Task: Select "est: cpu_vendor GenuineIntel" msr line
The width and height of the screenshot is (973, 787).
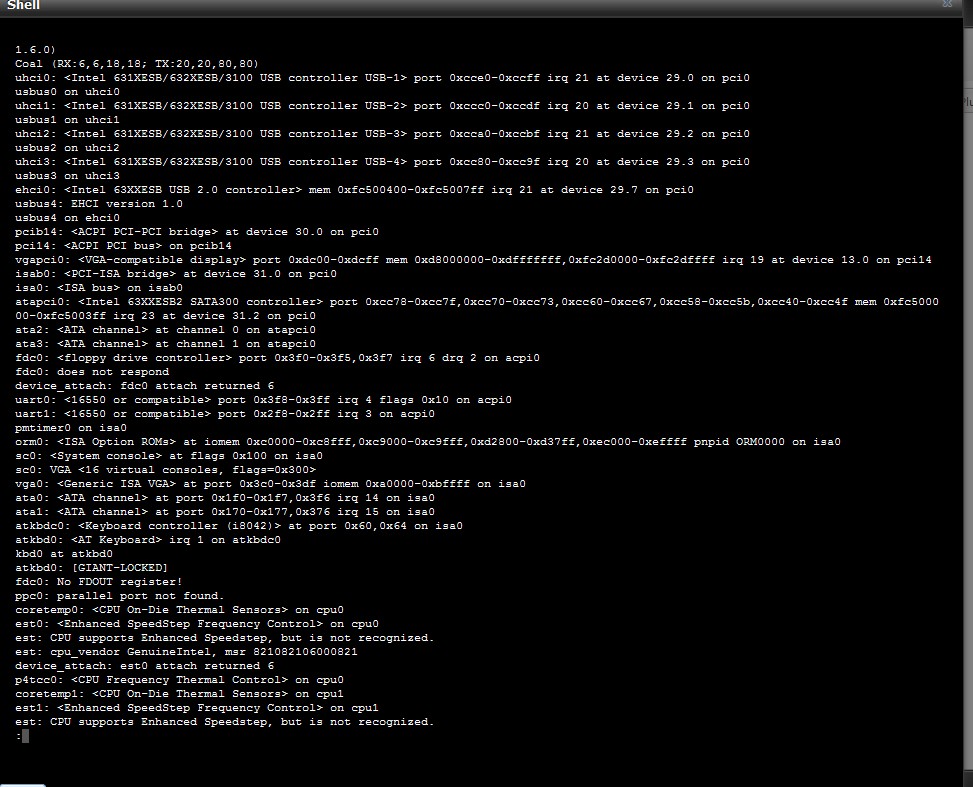Action: (186, 652)
